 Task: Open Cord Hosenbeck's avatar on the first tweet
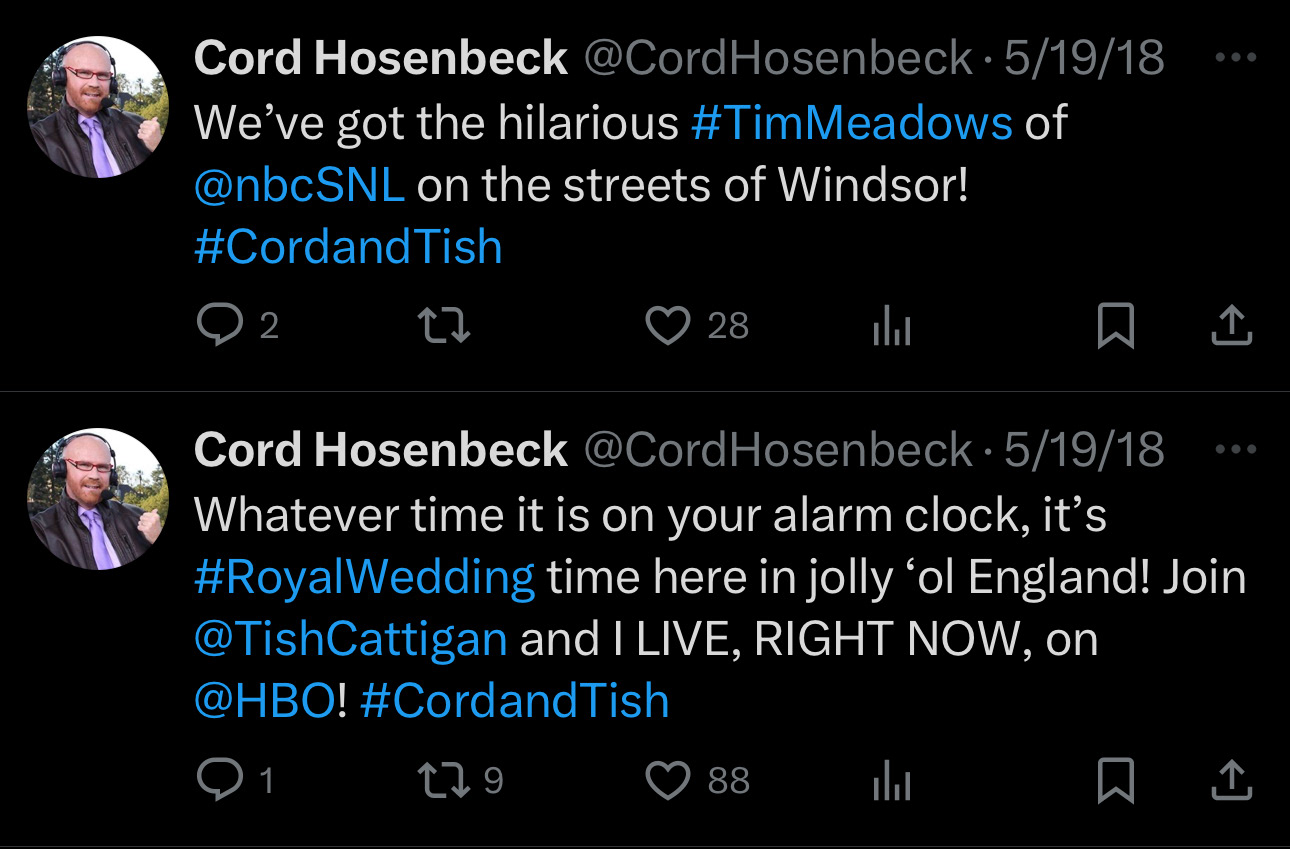99,108
